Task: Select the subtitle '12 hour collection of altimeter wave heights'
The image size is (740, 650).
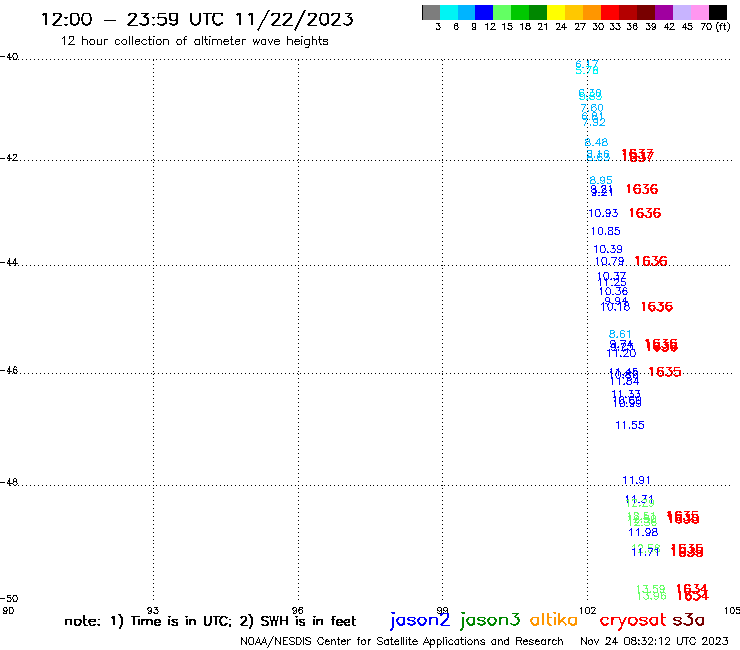Action: pyautogui.click(x=194, y=41)
